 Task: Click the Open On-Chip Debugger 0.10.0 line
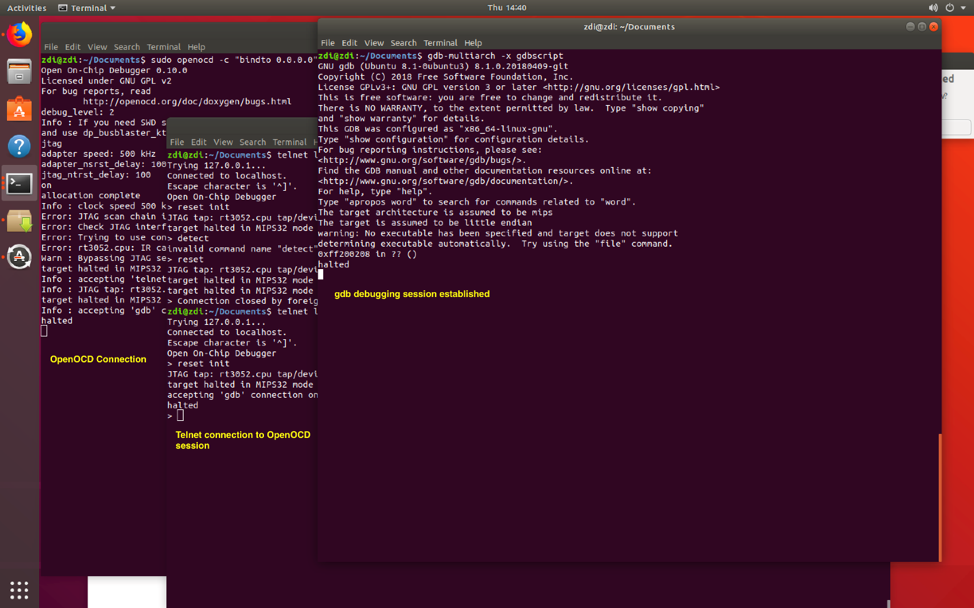coord(114,70)
